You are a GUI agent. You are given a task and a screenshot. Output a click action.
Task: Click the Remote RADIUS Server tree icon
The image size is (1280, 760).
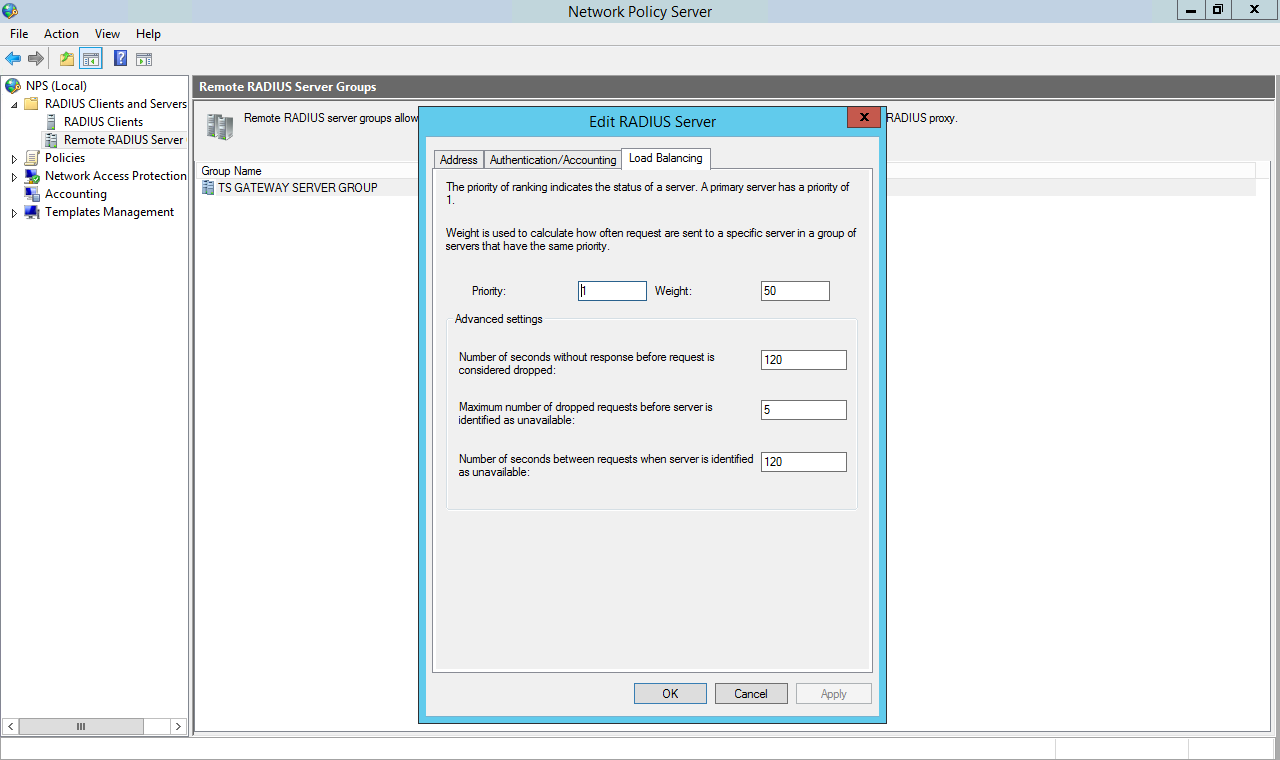51,140
